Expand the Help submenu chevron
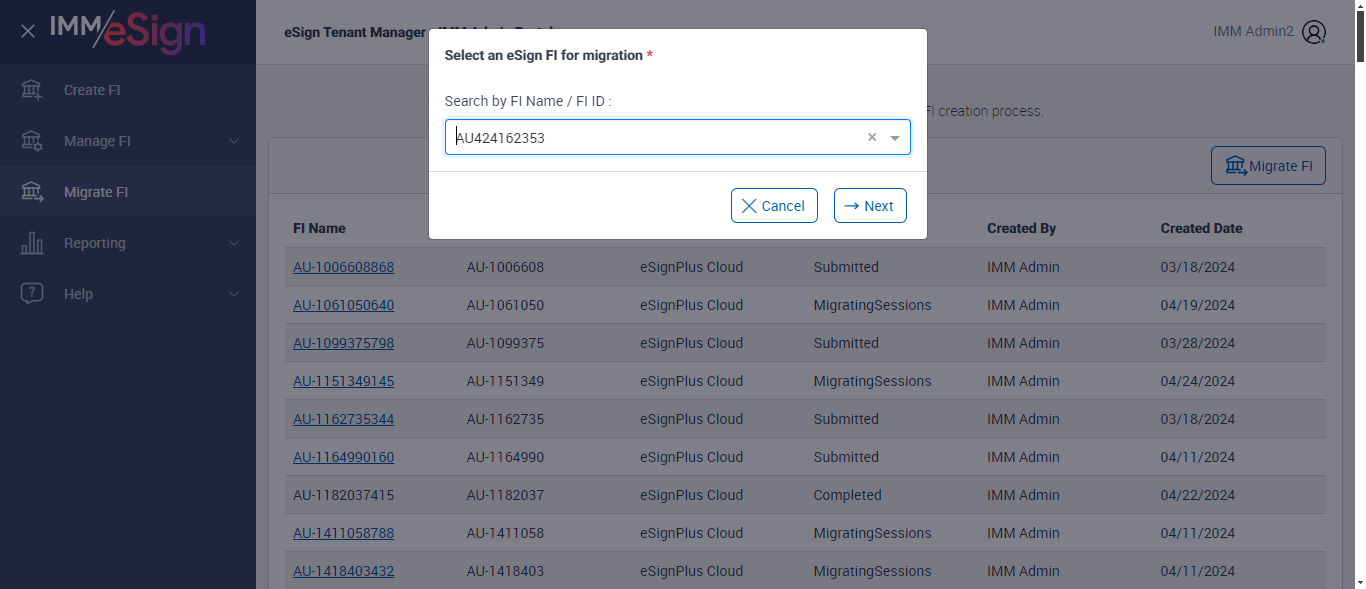Viewport: 1366px width, 589px height. (234, 294)
